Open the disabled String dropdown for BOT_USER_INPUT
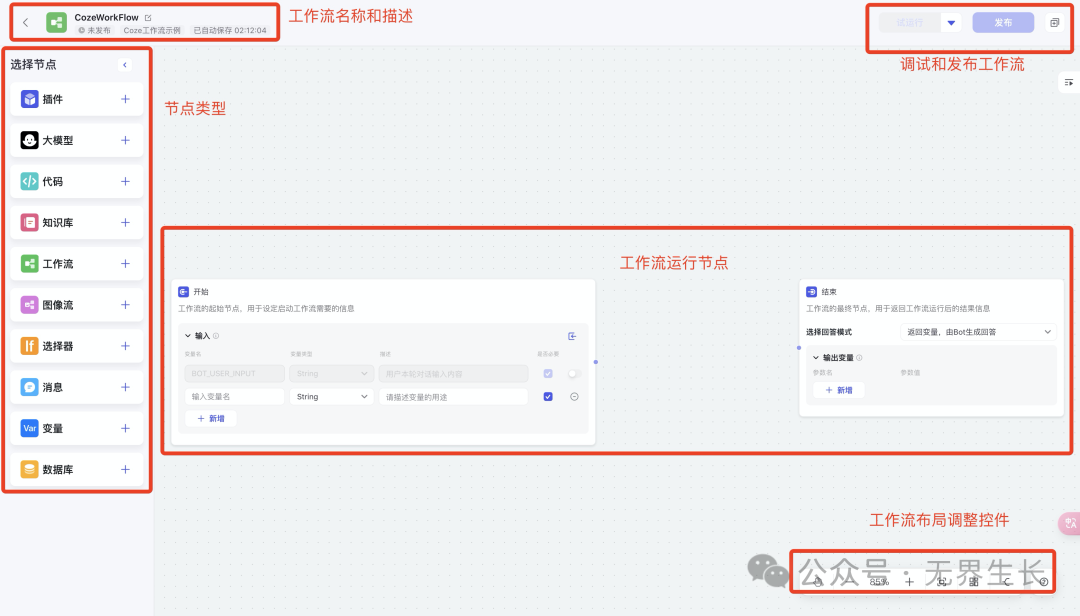Screen dimensions: 1080x616 [x=331, y=373]
